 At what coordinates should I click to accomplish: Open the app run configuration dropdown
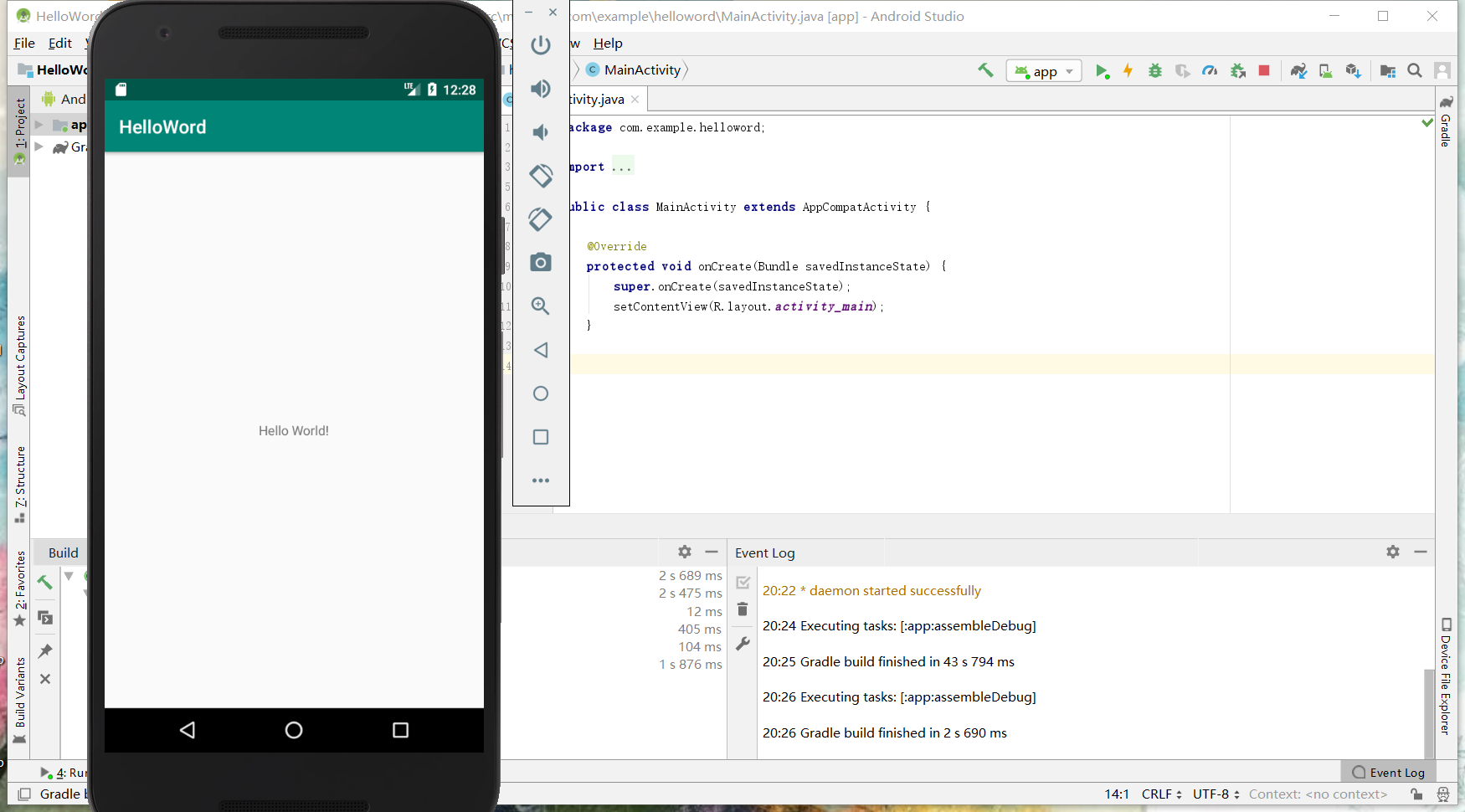pos(1044,71)
